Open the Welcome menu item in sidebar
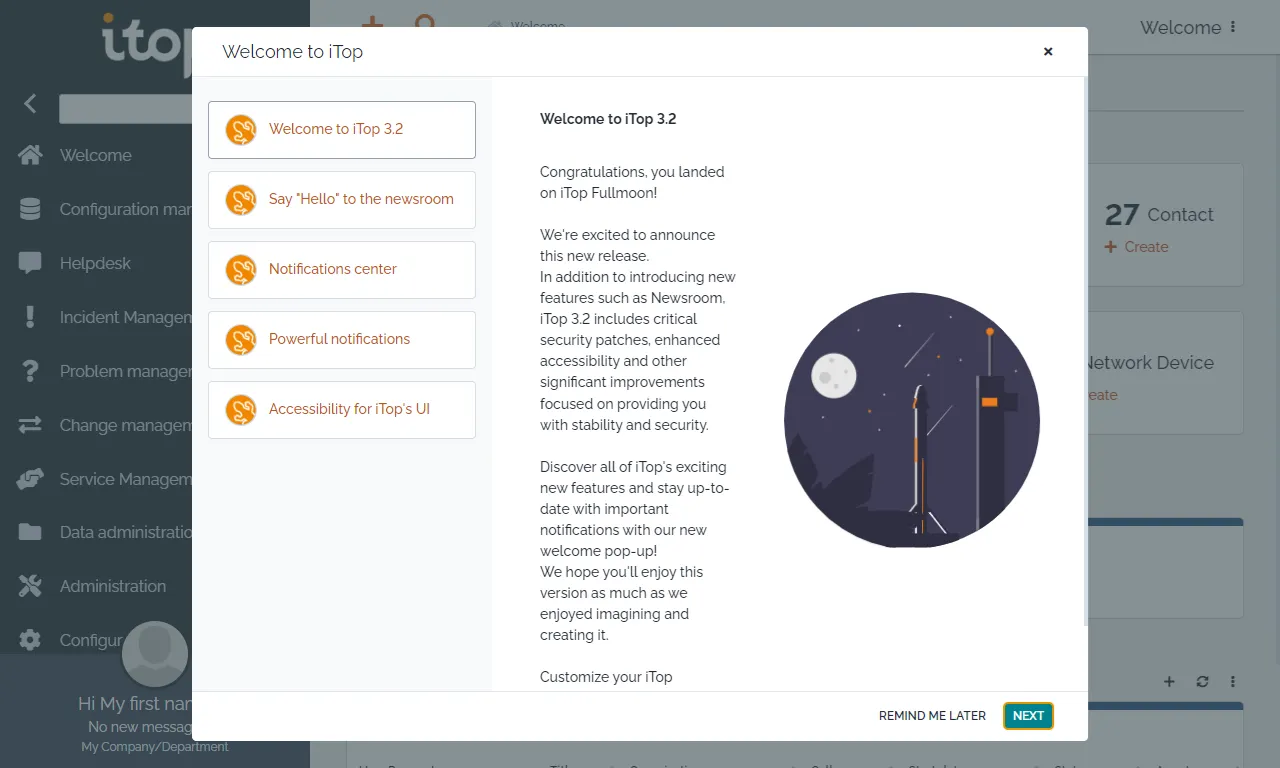 pyautogui.click(x=95, y=155)
